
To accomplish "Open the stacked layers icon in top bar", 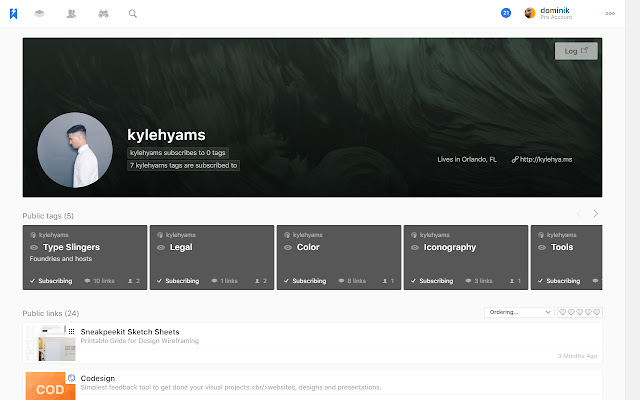I will click(x=39, y=14).
